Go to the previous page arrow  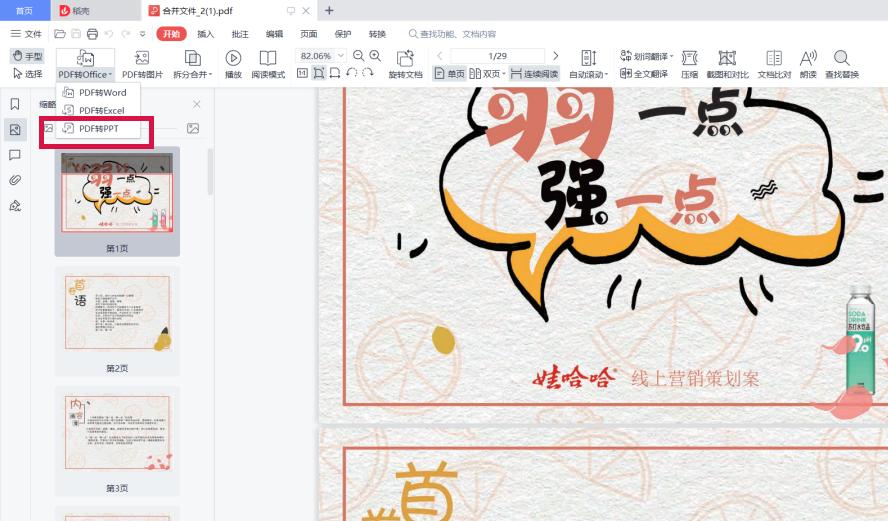(x=439, y=55)
